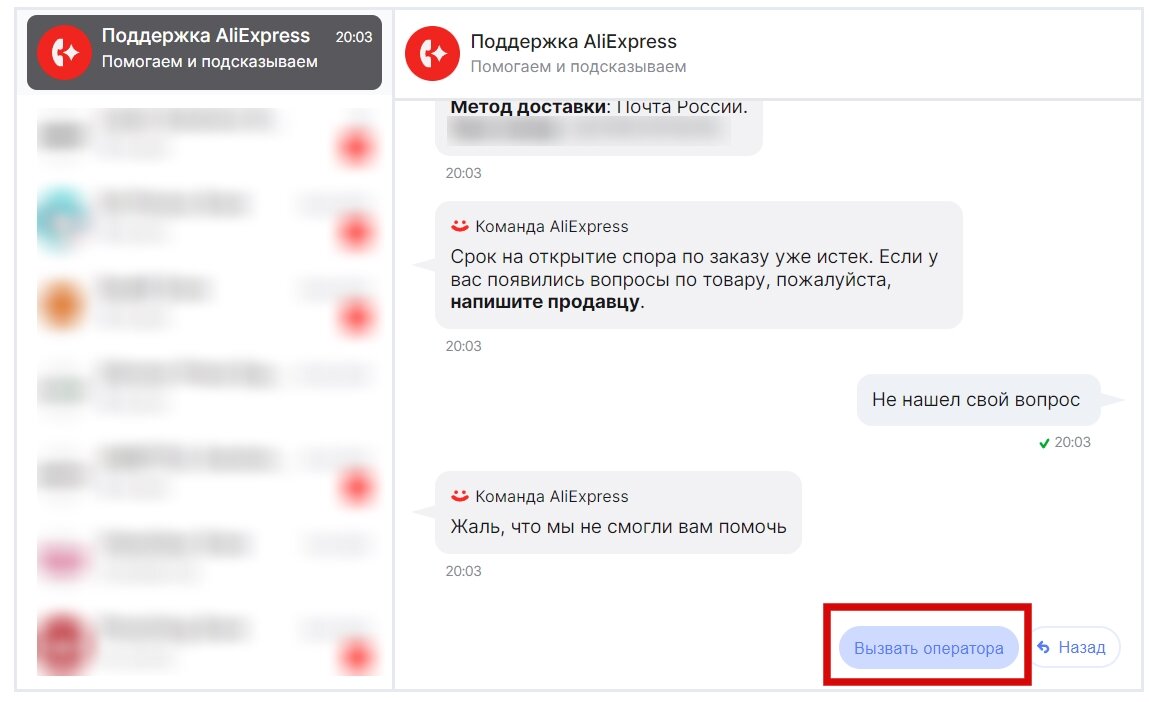Screen dimensions: 1149x702
Task: Select the highlighted 'Поддержка AliExpress' chat in sidebar
Action: pos(205,52)
